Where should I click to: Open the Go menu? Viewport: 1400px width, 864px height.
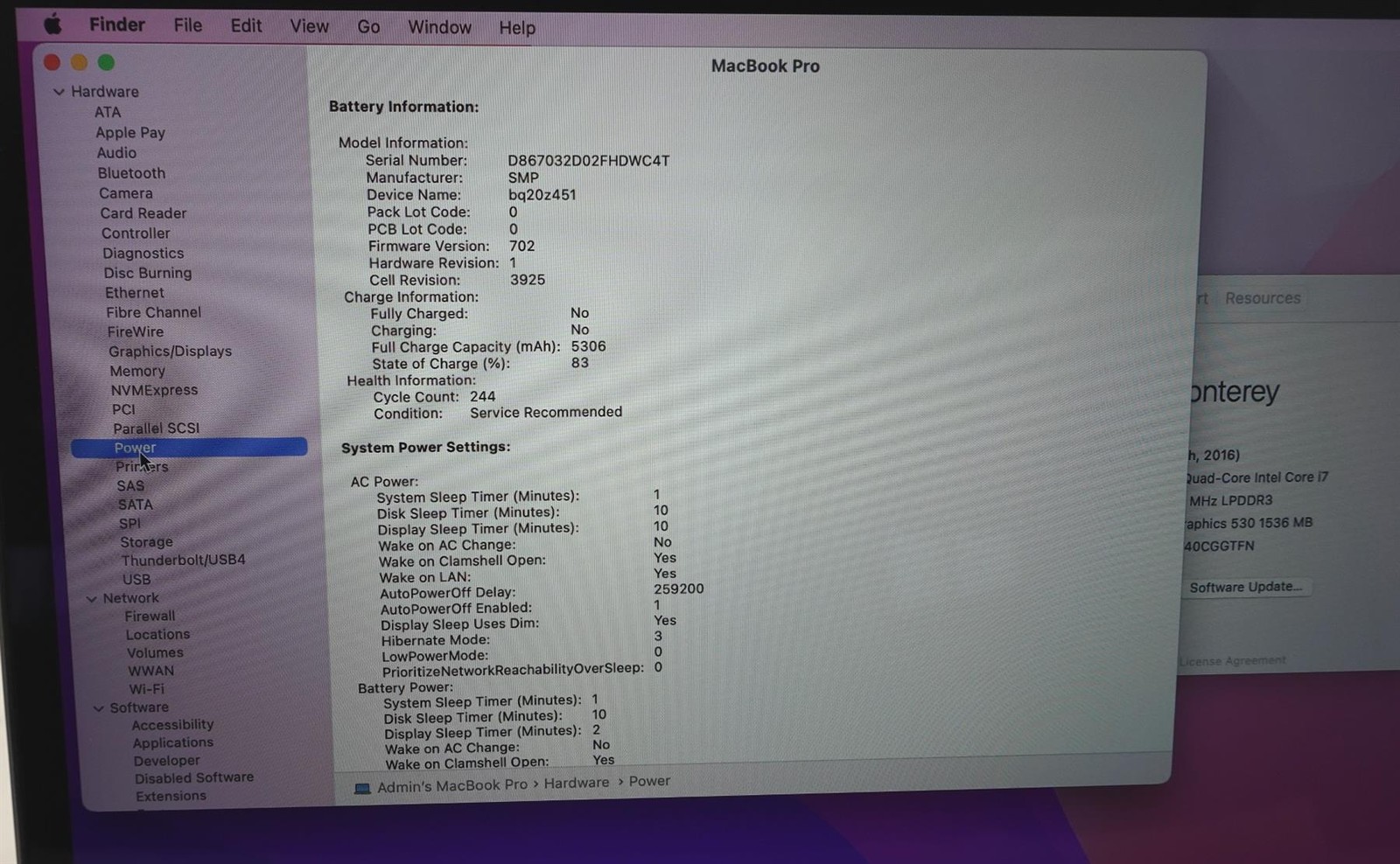click(x=368, y=27)
